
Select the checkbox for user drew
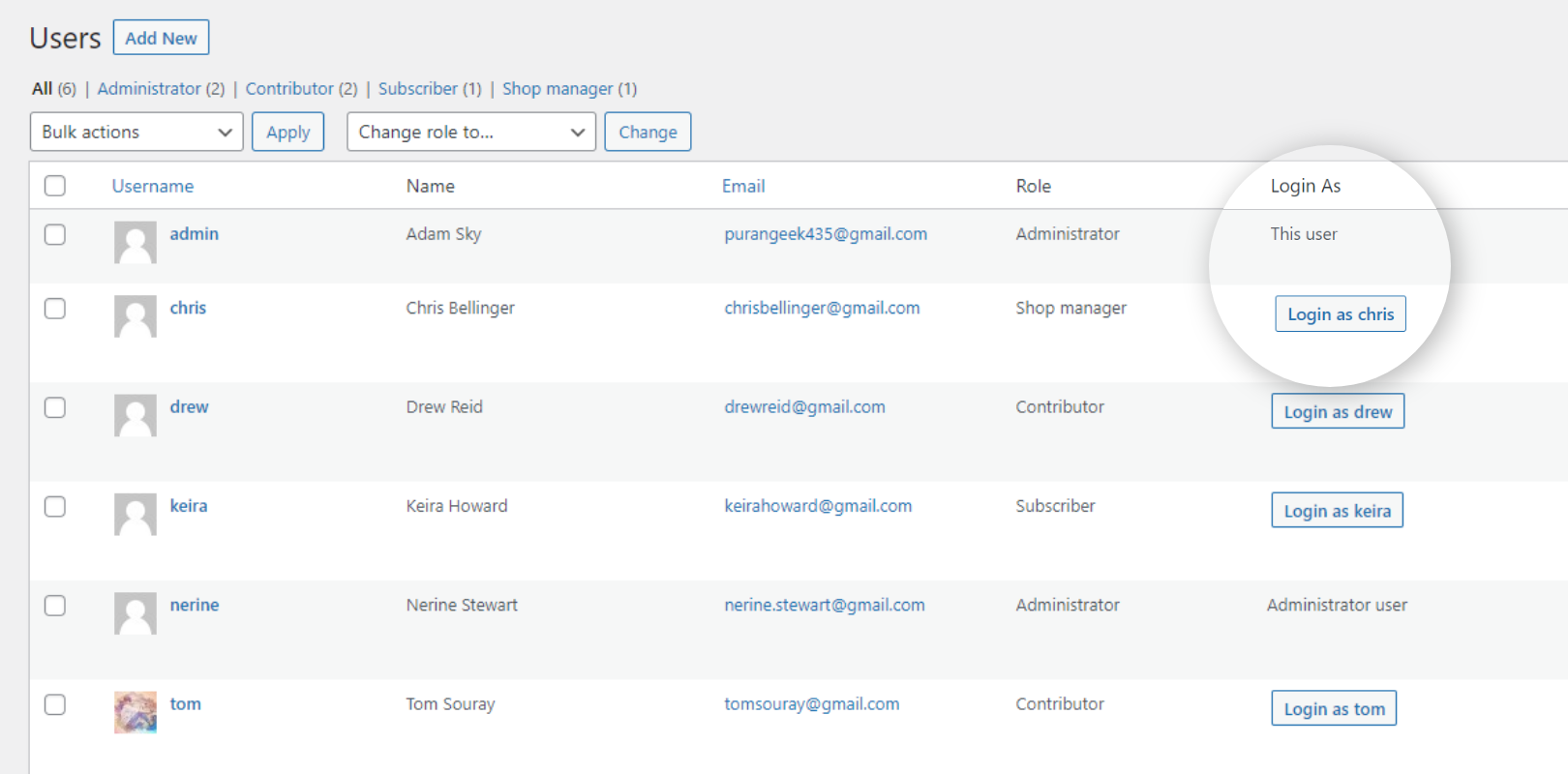pyautogui.click(x=55, y=407)
